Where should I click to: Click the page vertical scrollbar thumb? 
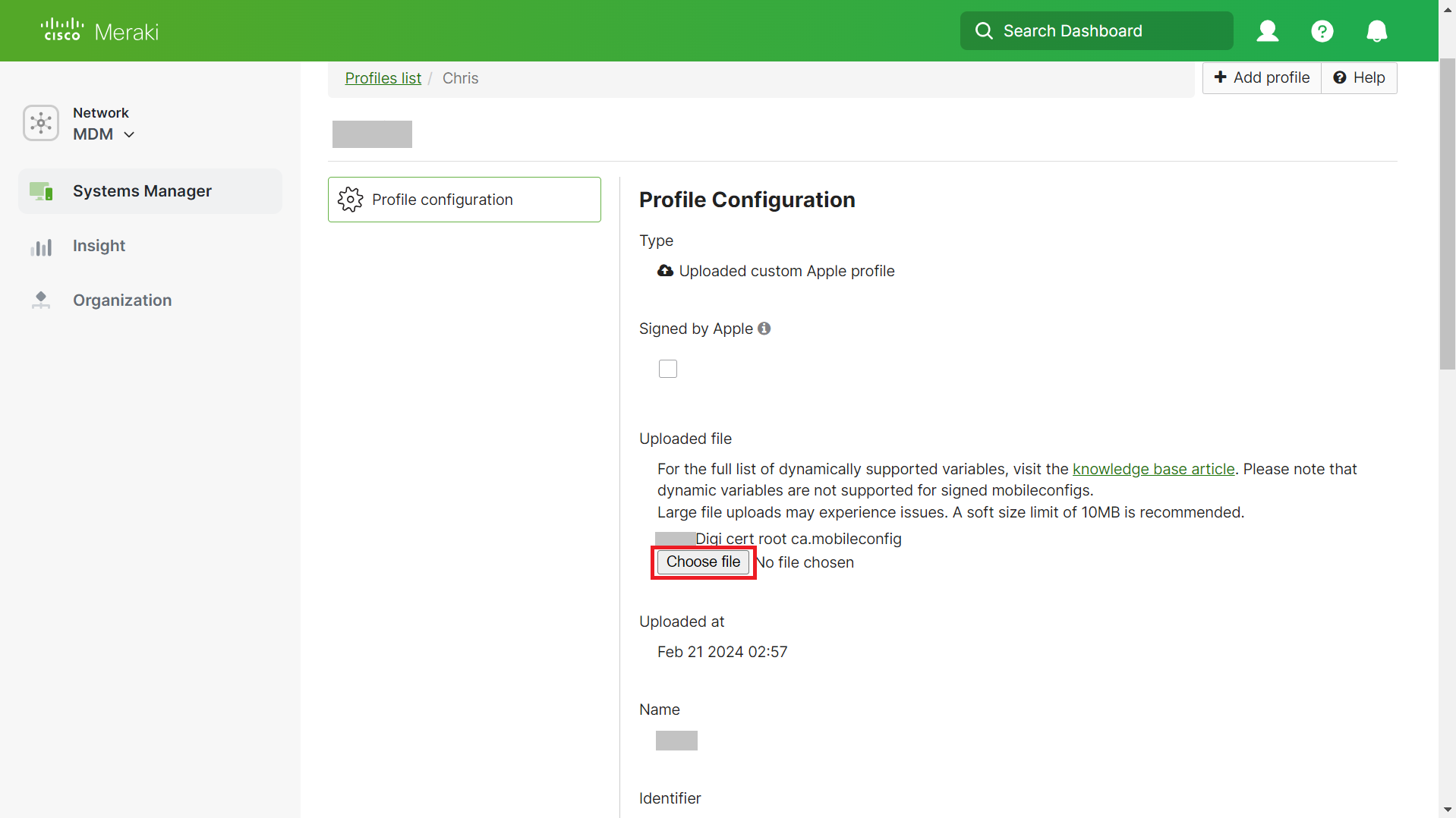point(1447,212)
